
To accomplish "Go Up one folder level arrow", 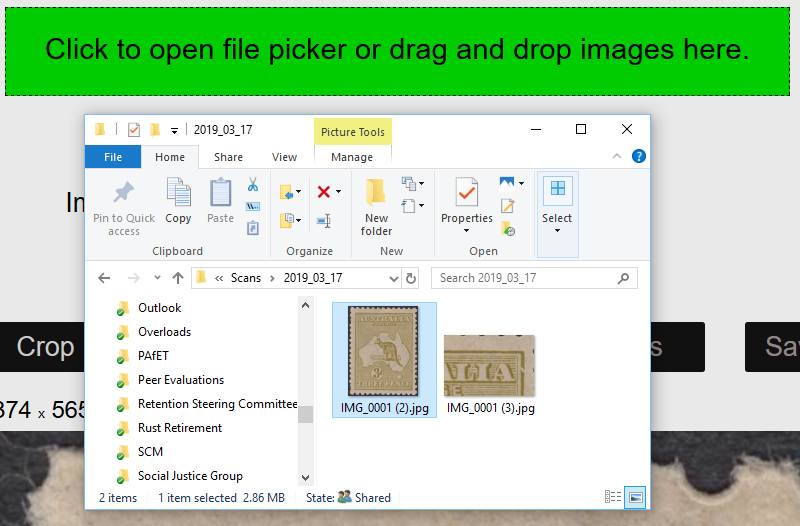I will coord(178,278).
